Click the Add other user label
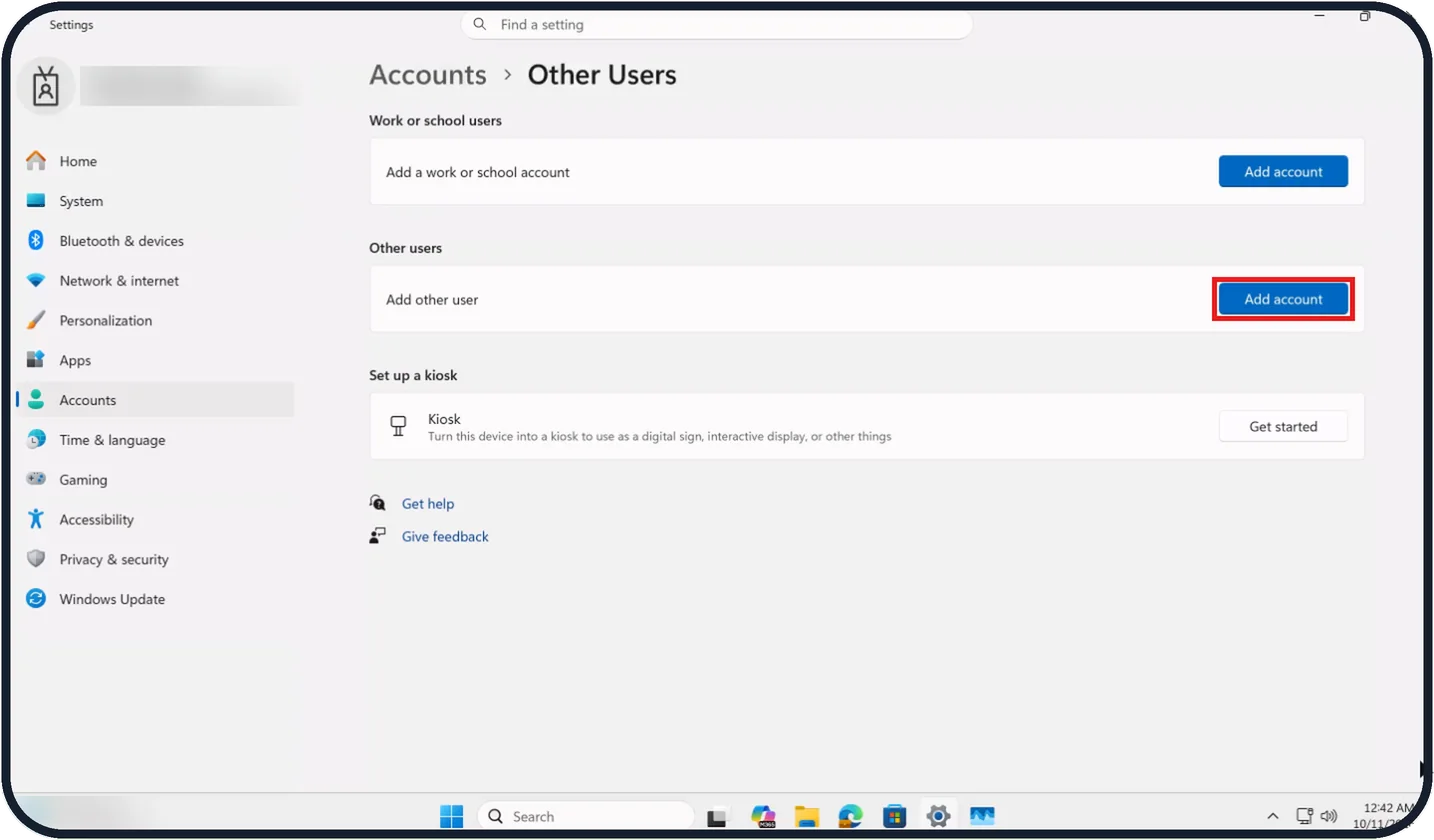The height and width of the screenshot is (840, 1434). tap(432, 300)
